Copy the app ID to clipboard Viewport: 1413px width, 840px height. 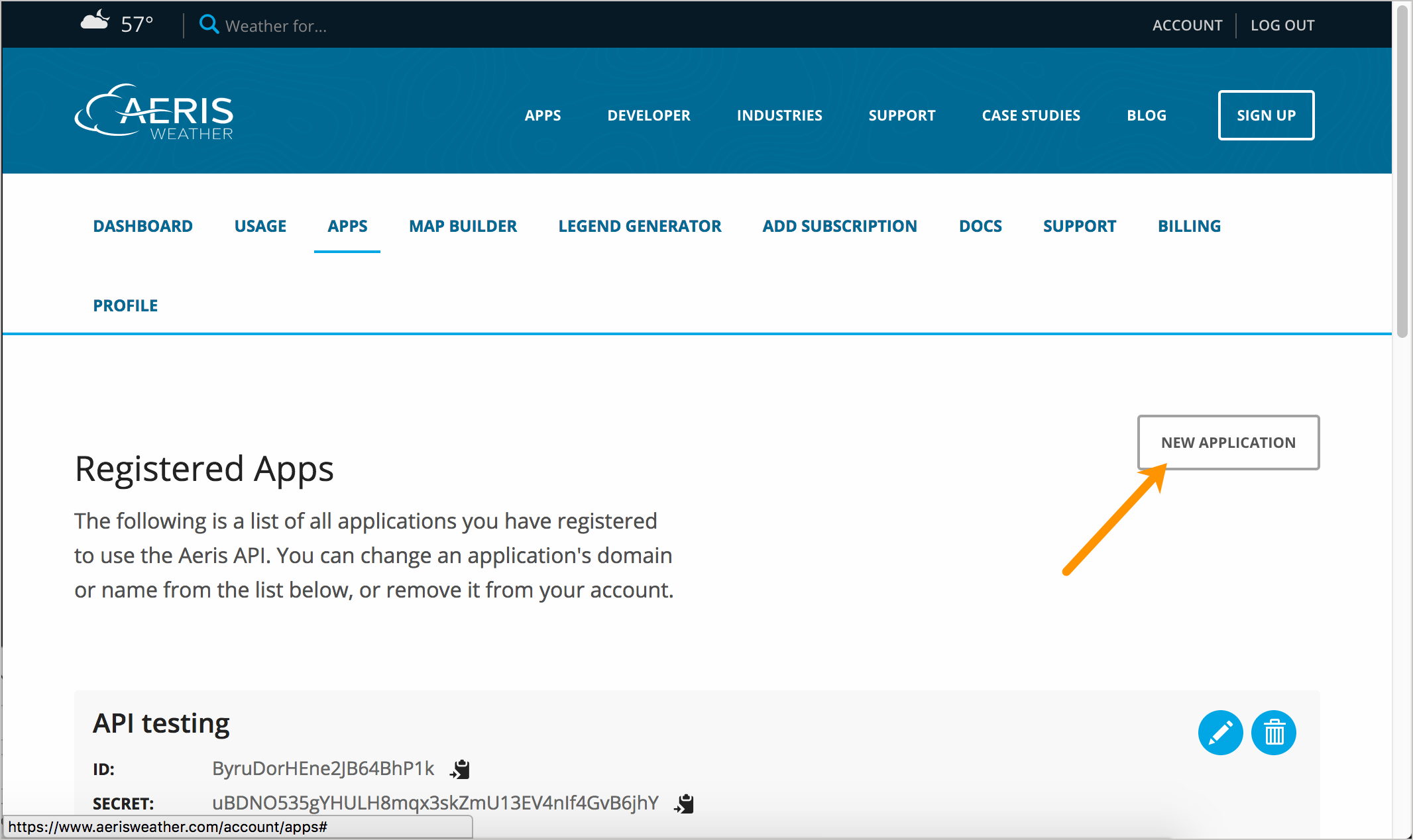point(460,769)
